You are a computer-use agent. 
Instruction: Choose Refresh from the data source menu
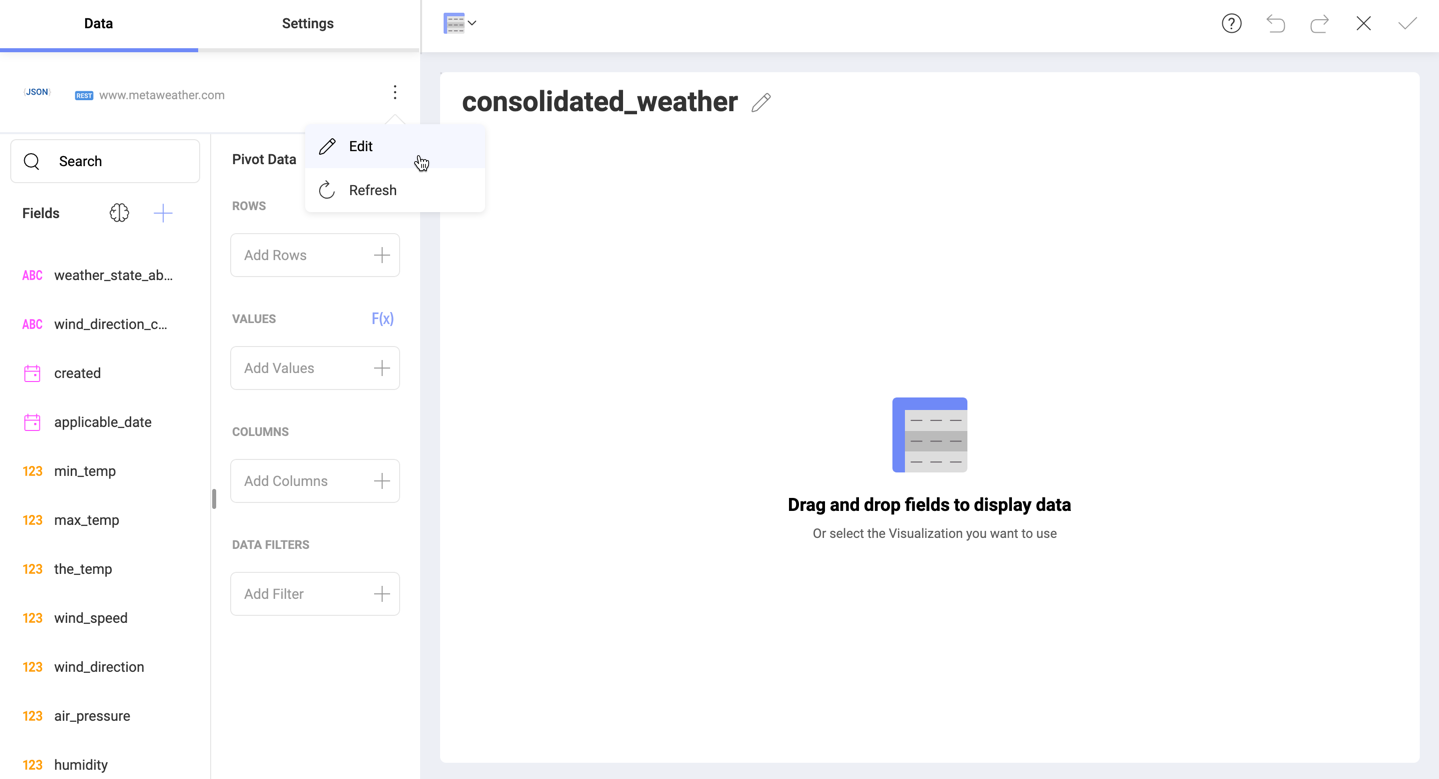pos(395,190)
